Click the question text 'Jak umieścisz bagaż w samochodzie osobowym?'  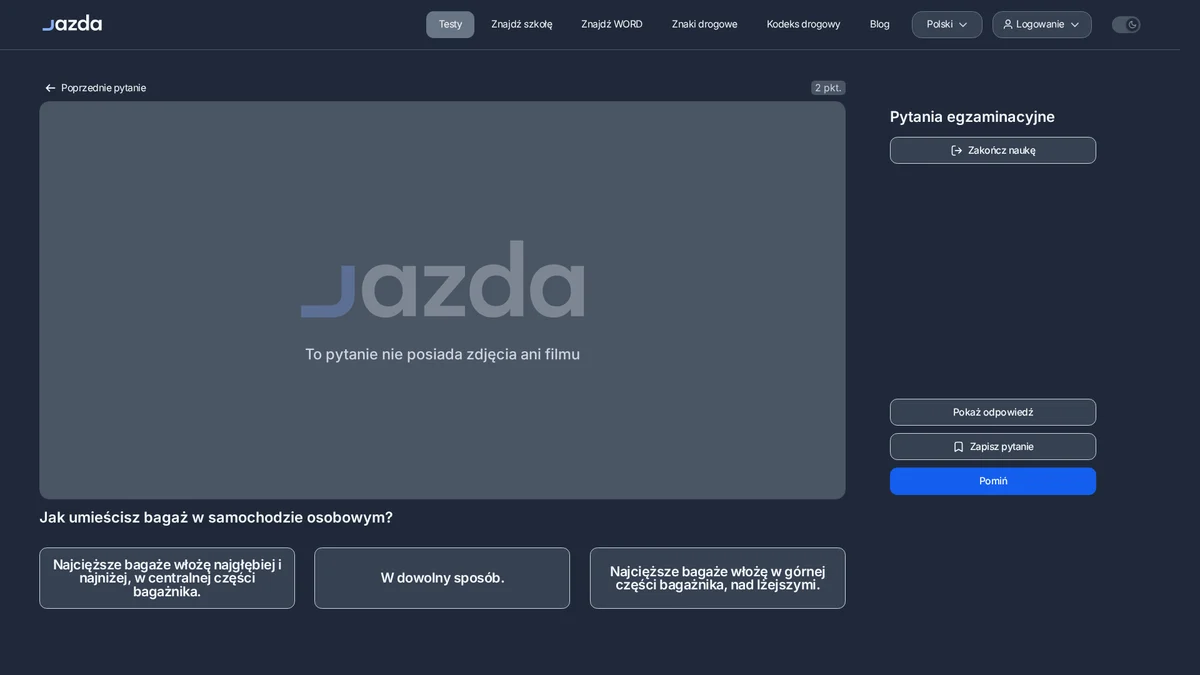point(216,517)
